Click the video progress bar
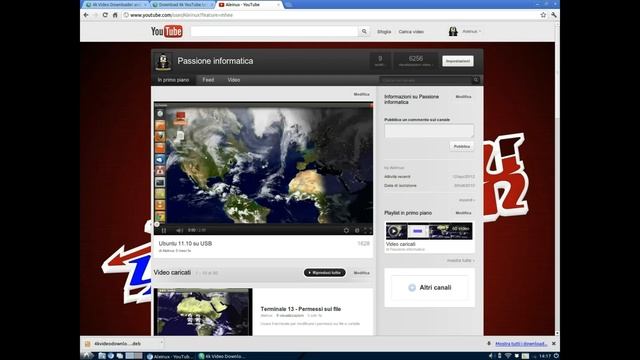The width and height of the screenshot is (640, 360). (263, 224)
